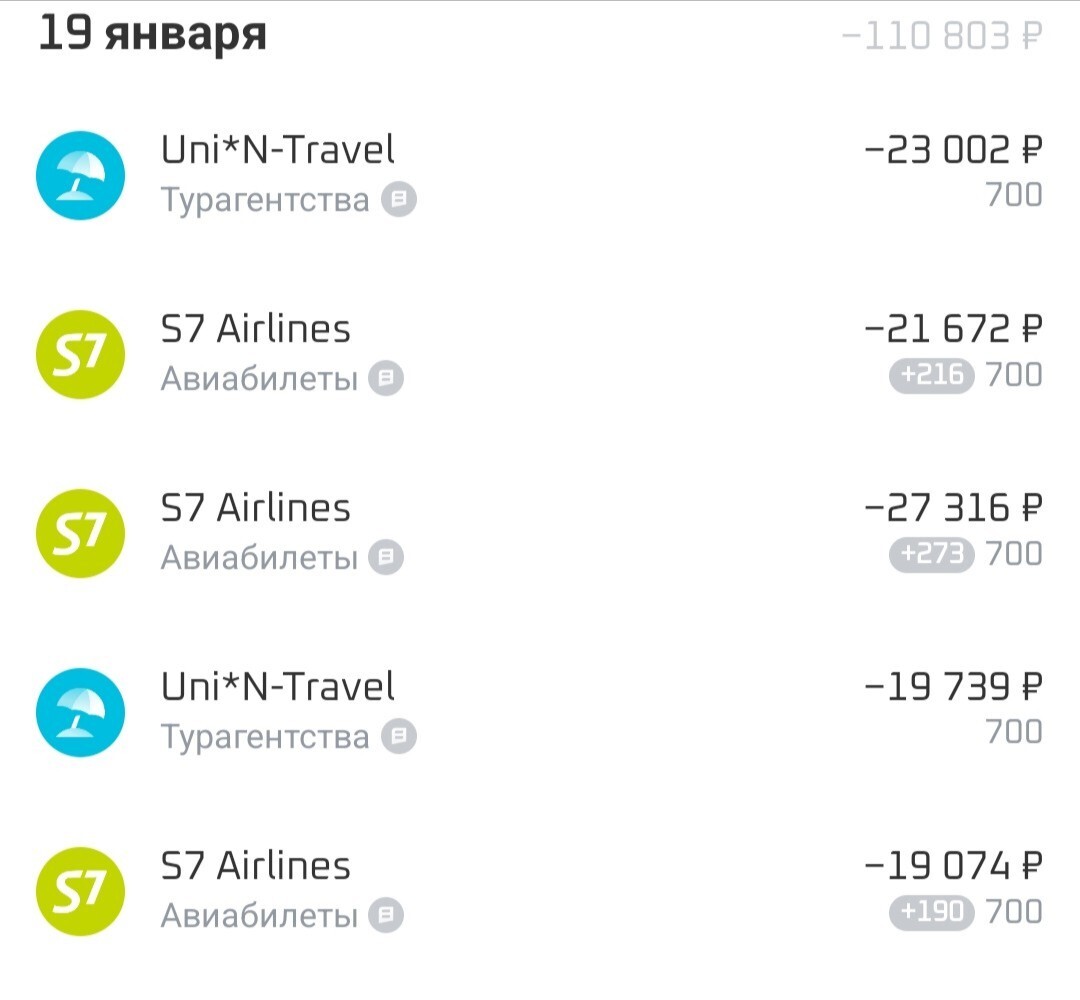
Task: Open note icon beside Турагентства, −19 739 ₽ row
Action: point(399,737)
